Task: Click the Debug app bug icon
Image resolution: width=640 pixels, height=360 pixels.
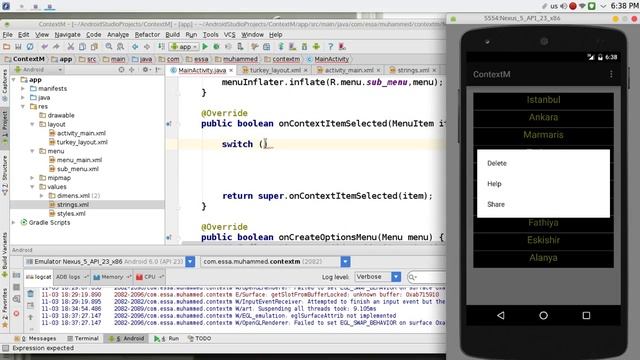Action: pyautogui.click(x=217, y=47)
